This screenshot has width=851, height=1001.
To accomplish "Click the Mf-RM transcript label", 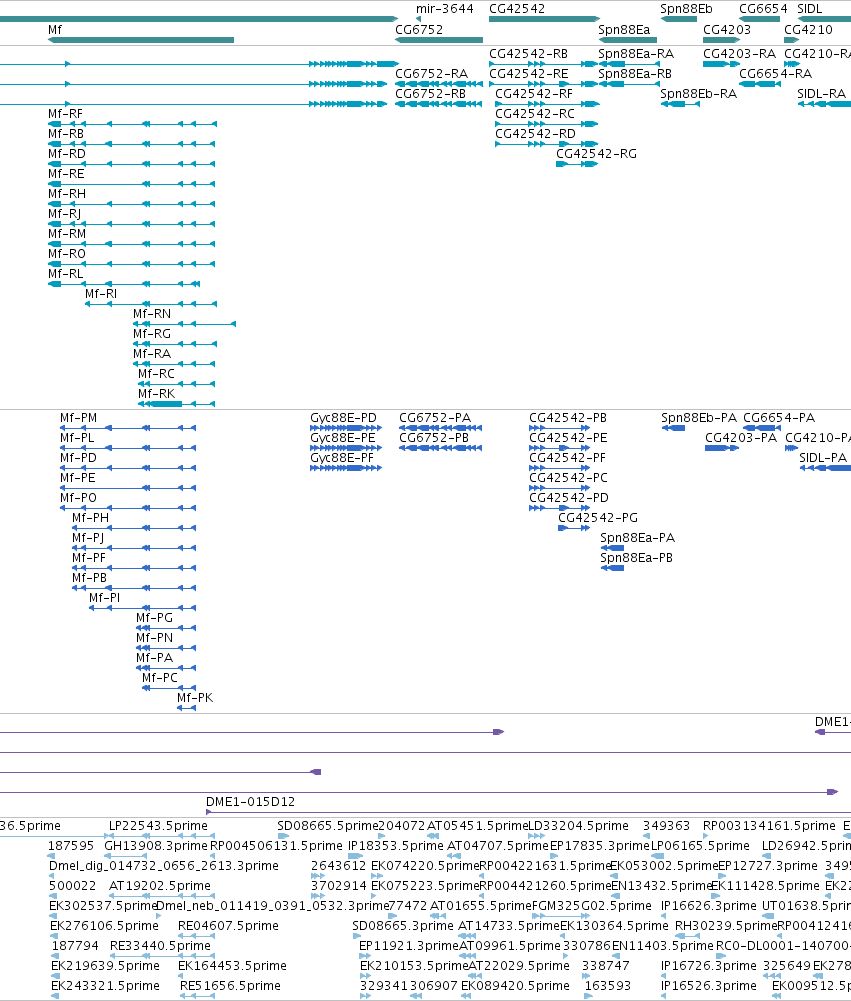I will click(67, 234).
